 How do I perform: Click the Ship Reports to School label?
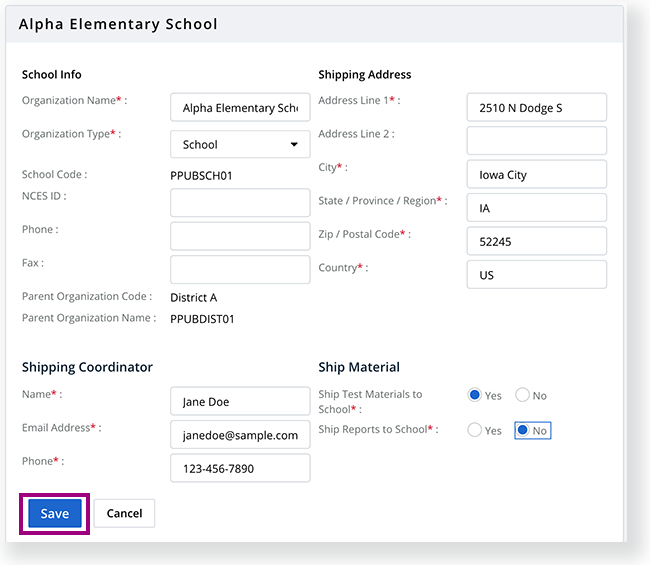point(378,429)
